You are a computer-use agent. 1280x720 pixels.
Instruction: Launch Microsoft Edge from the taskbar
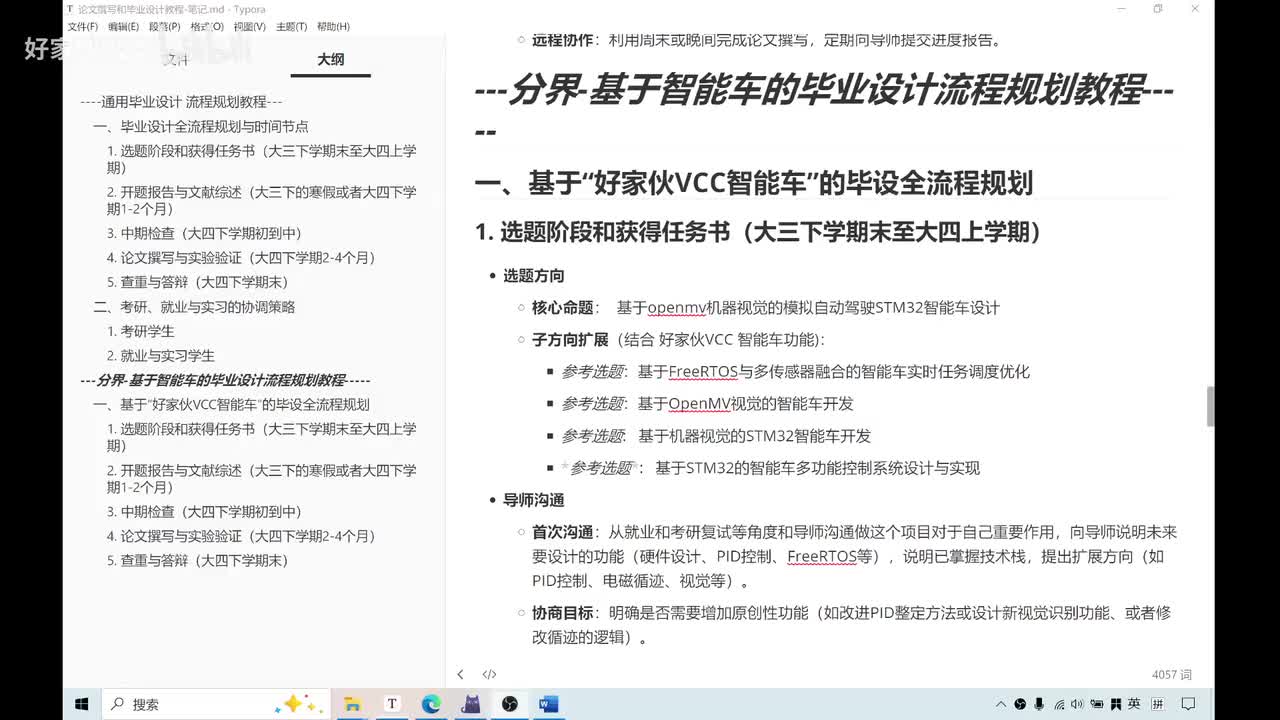pyautogui.click(x=431, y=704)
